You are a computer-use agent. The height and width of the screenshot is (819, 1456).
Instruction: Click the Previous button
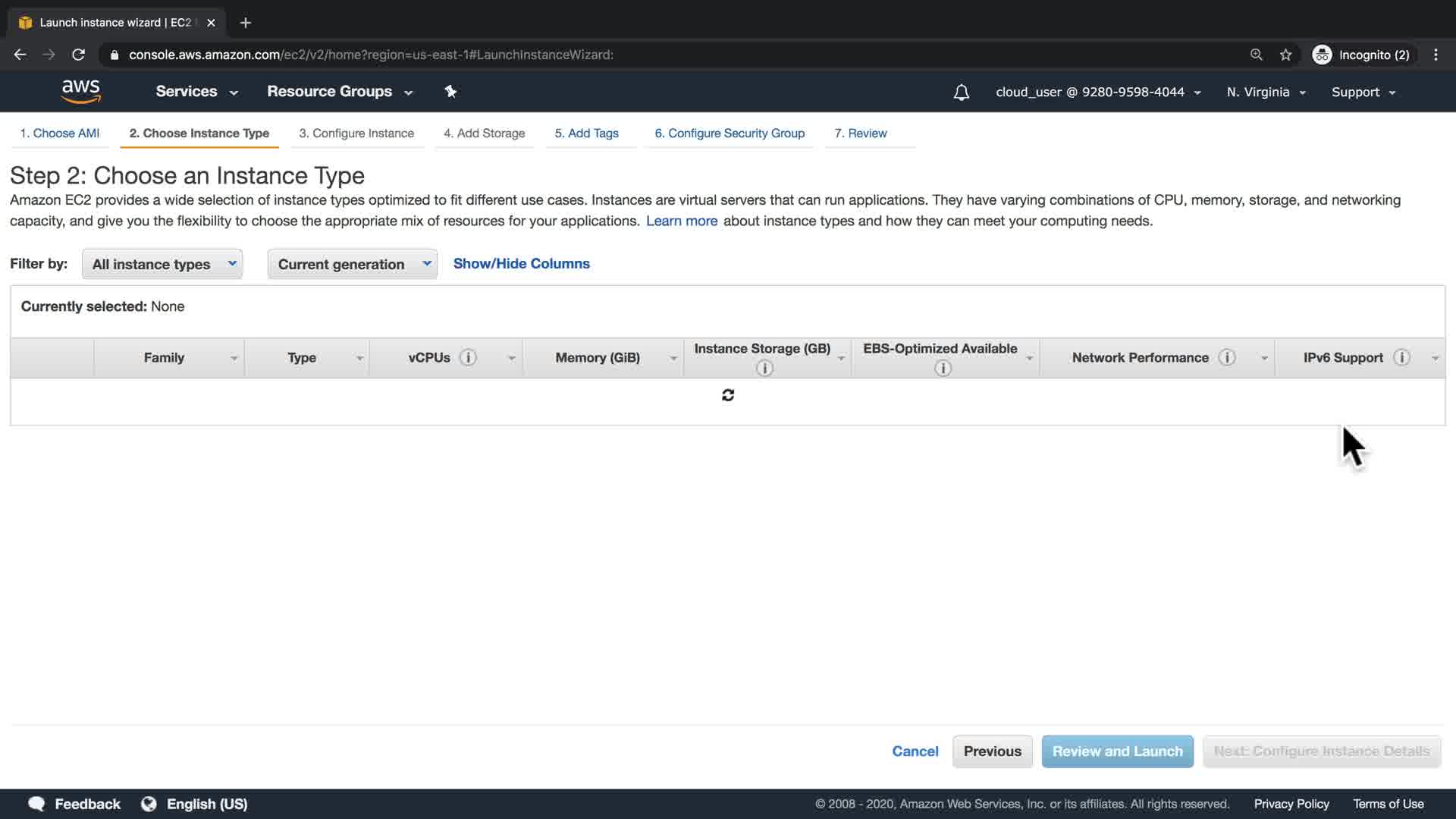point(992,752)
